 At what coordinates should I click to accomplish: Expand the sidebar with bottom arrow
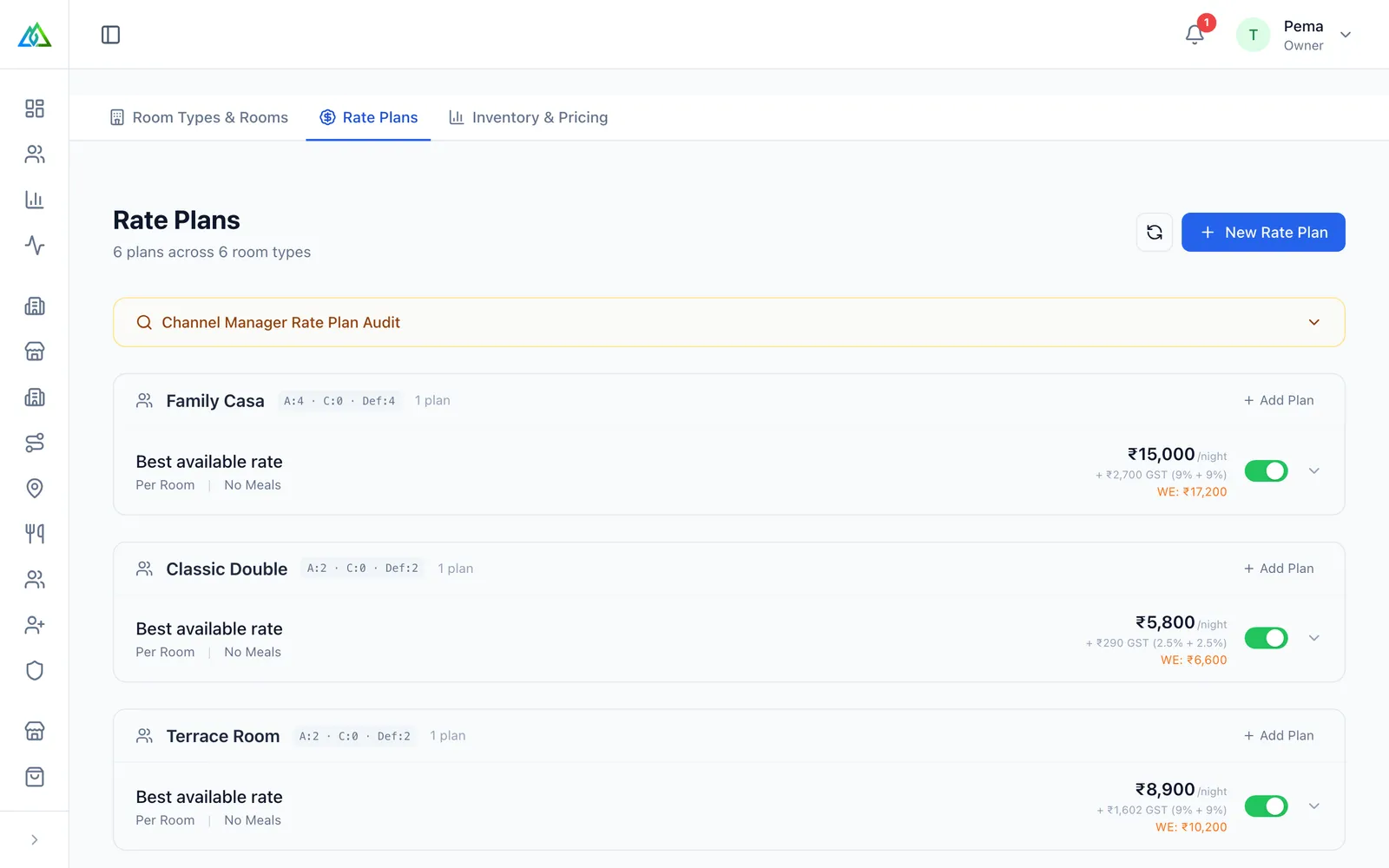(35, 839)
